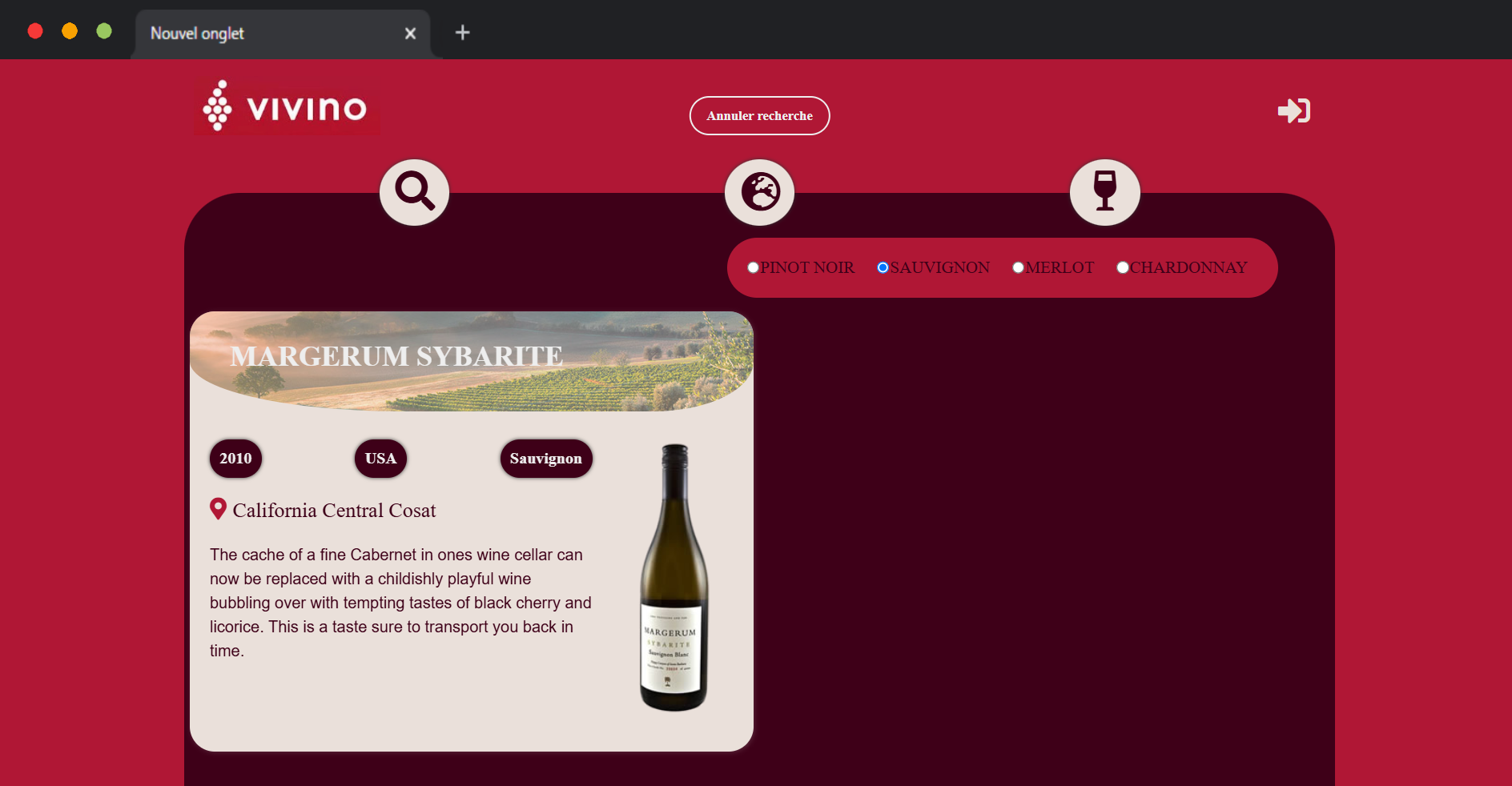Select the wine glass grape filter icon
The image size is (1512, 786).
point(1104,192)
